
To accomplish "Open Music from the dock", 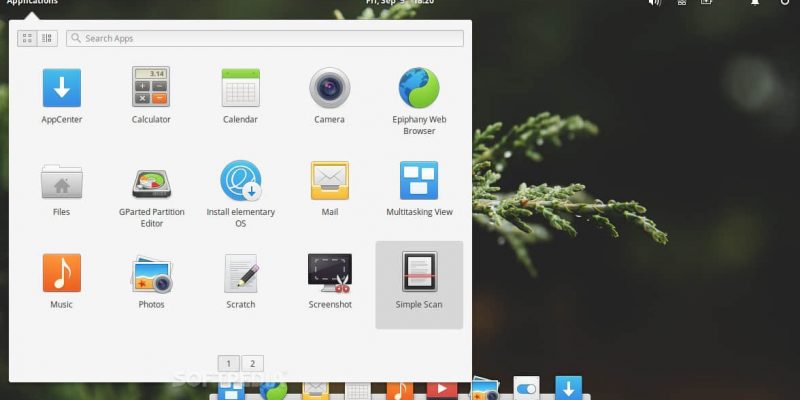I will tap(400, 392).
